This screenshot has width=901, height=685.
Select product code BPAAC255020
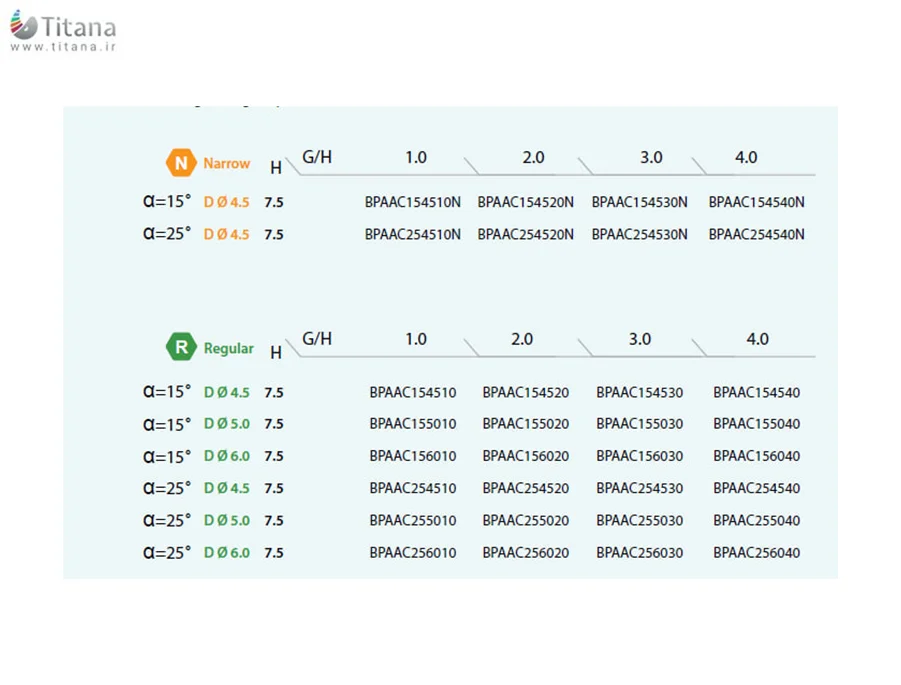pos(526,520)
